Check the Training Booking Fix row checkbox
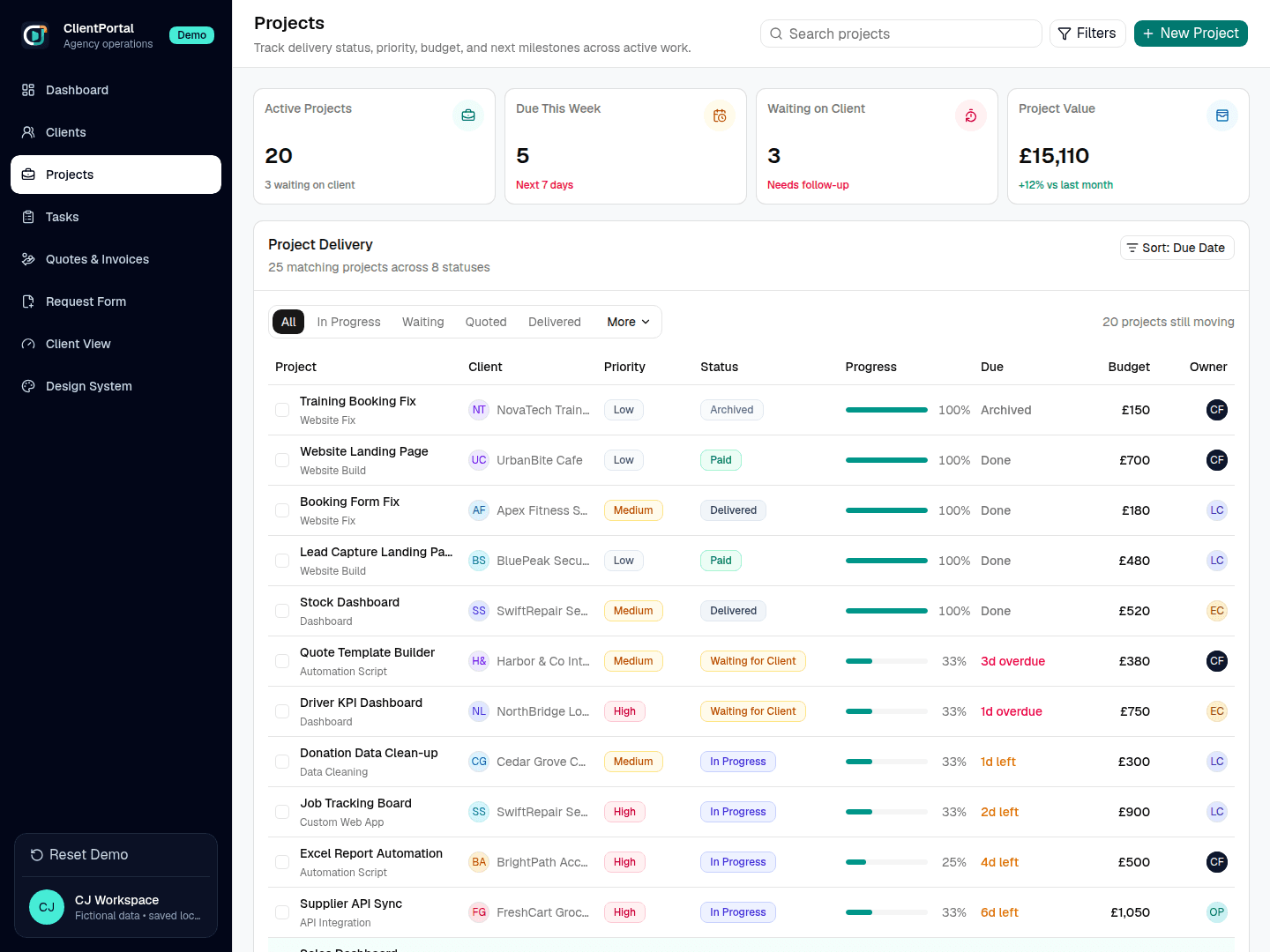Viewport: 1270px width, 952px height. point(282,410)
